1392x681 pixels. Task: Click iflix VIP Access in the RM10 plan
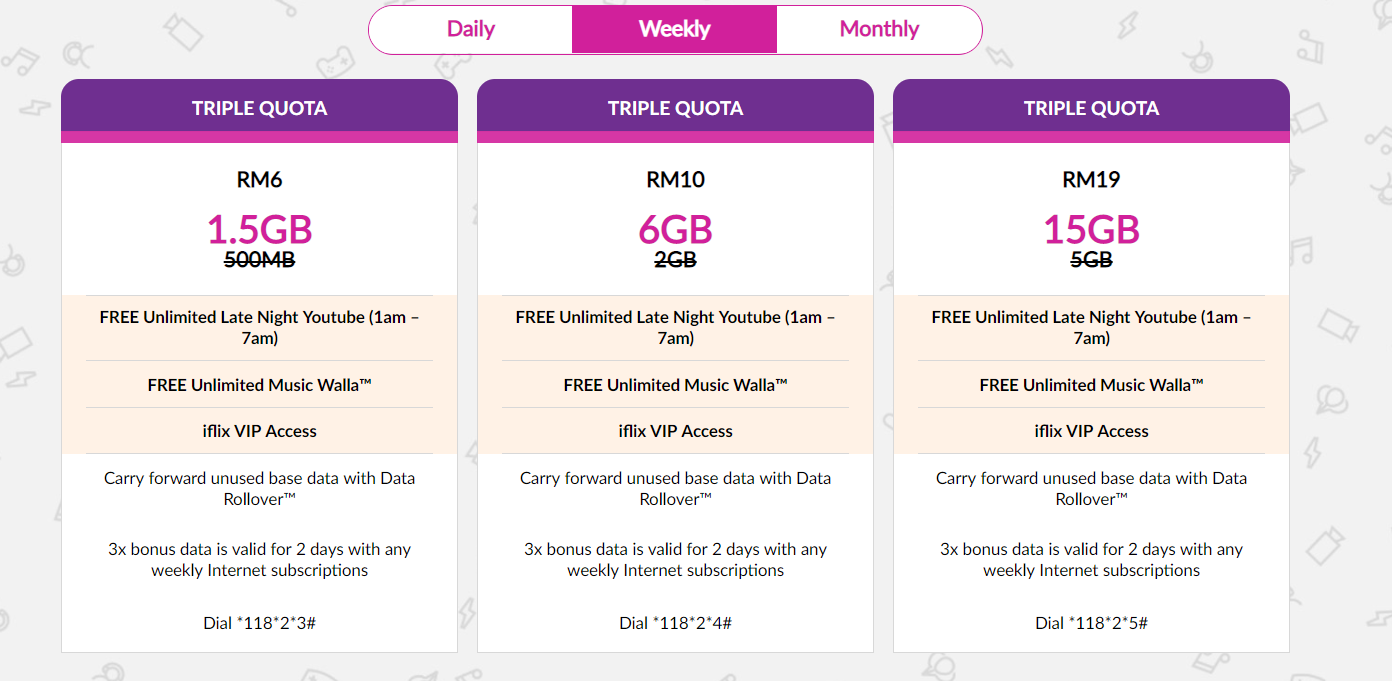pyautogui.click(x=675, y=431)
